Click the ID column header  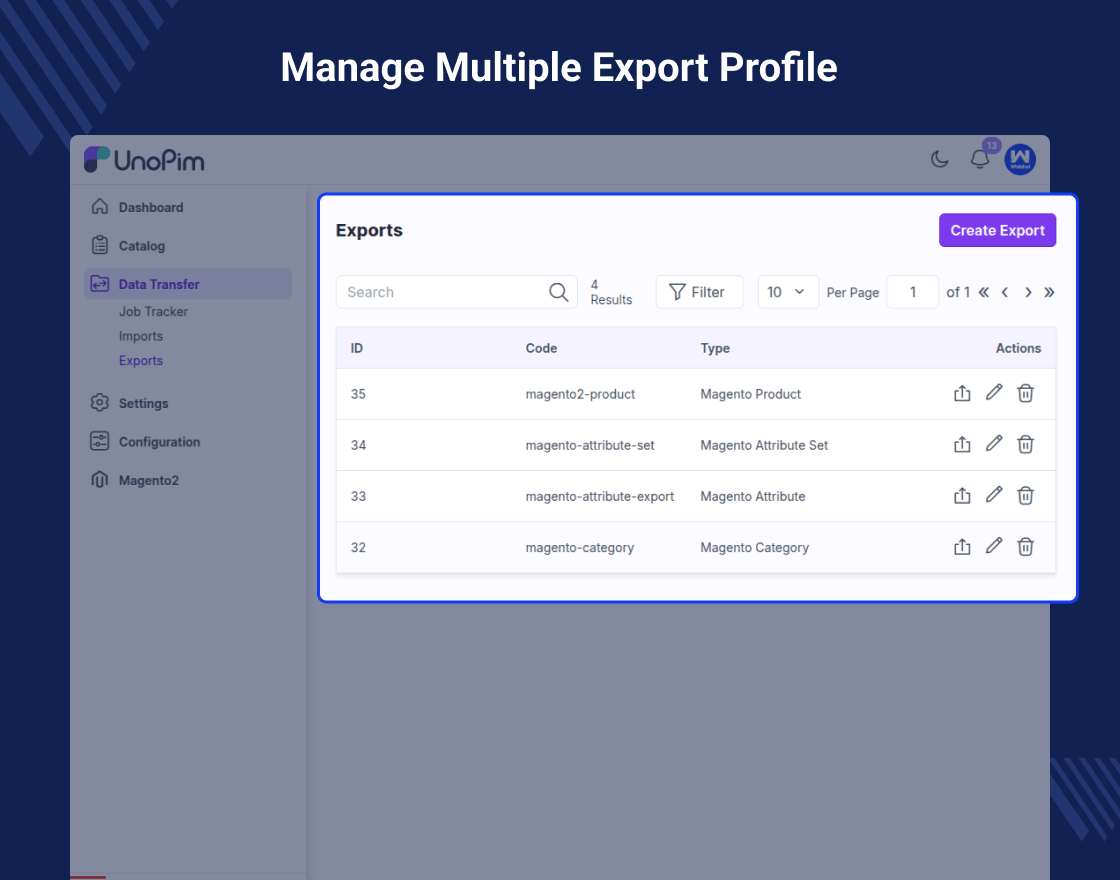[x=356, y=348]
